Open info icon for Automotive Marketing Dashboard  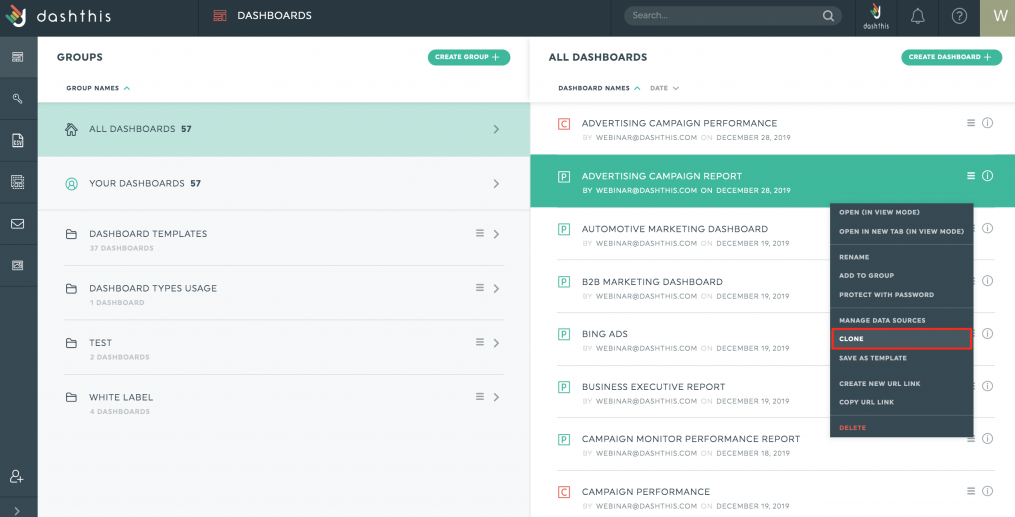coord(987,228)
